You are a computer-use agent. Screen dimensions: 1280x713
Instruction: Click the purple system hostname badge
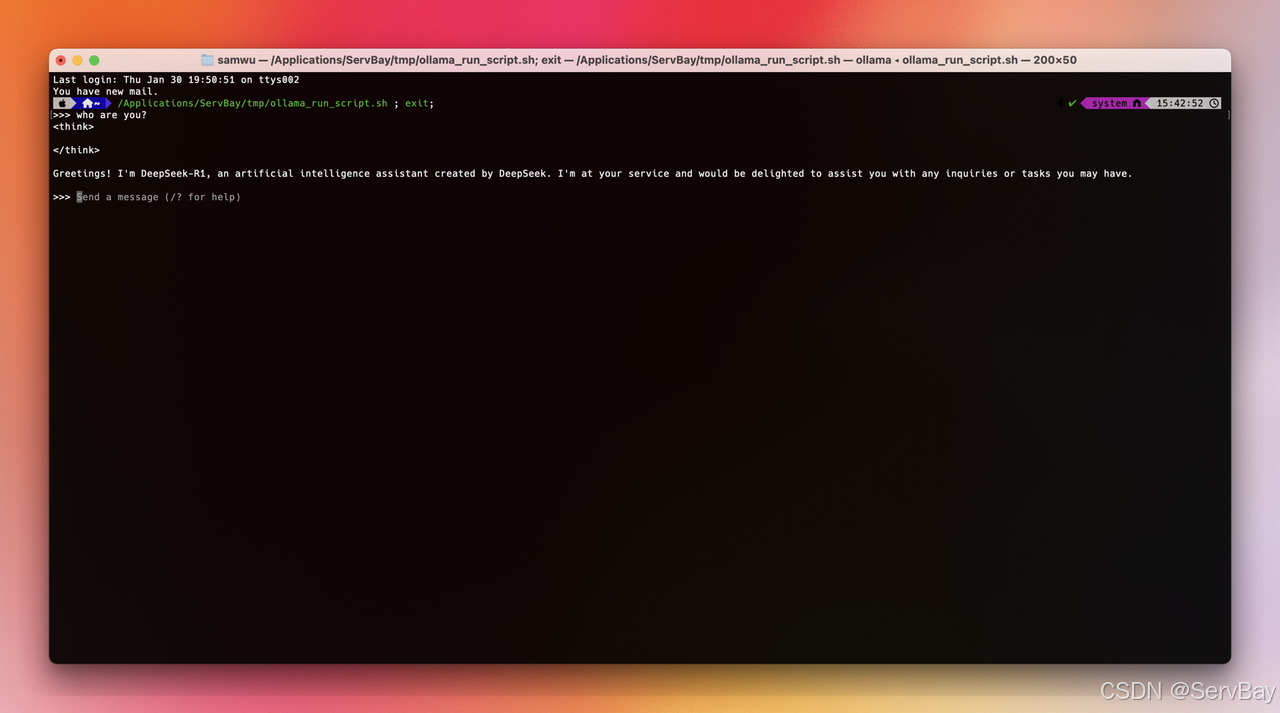1112,103
